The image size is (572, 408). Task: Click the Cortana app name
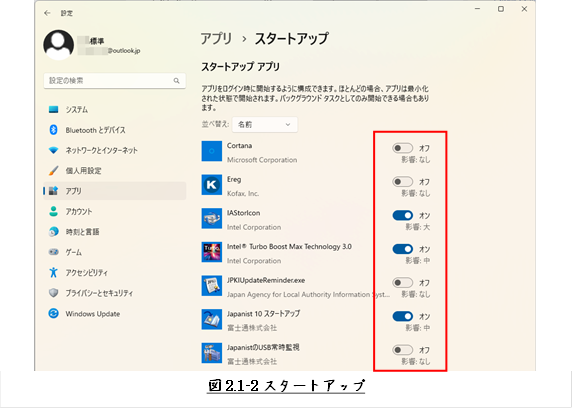pyautogui.click(x=239, y=146)
